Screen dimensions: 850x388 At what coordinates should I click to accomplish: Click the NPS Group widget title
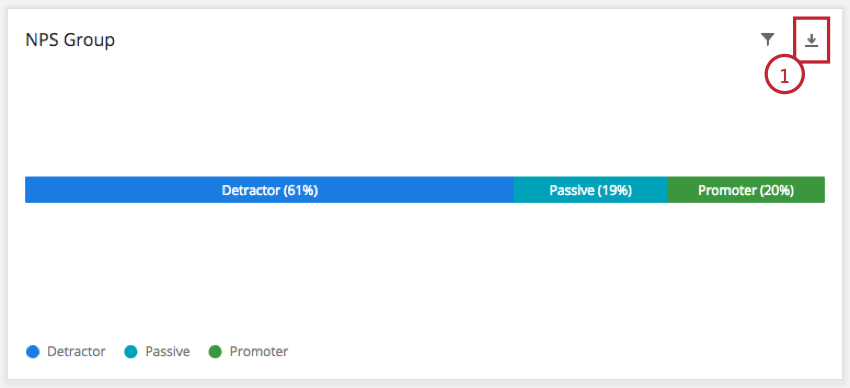(70, 40)
